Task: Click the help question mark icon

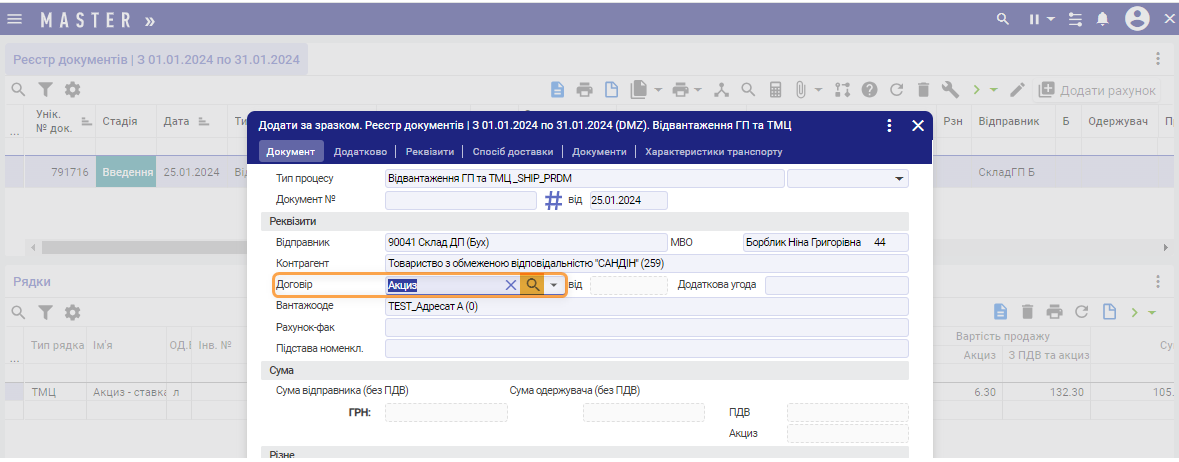Action: tap(870, 90)
